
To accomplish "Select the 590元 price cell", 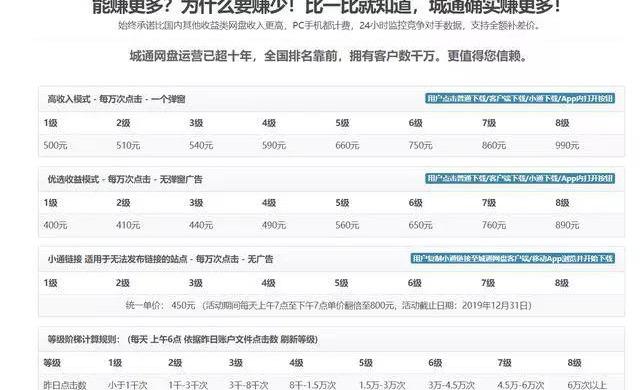I will point(274,145).
